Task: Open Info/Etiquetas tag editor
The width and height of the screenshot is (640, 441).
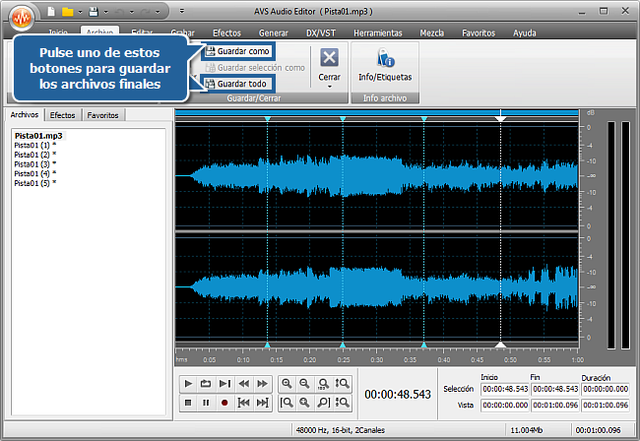Action: pos(385,65)
